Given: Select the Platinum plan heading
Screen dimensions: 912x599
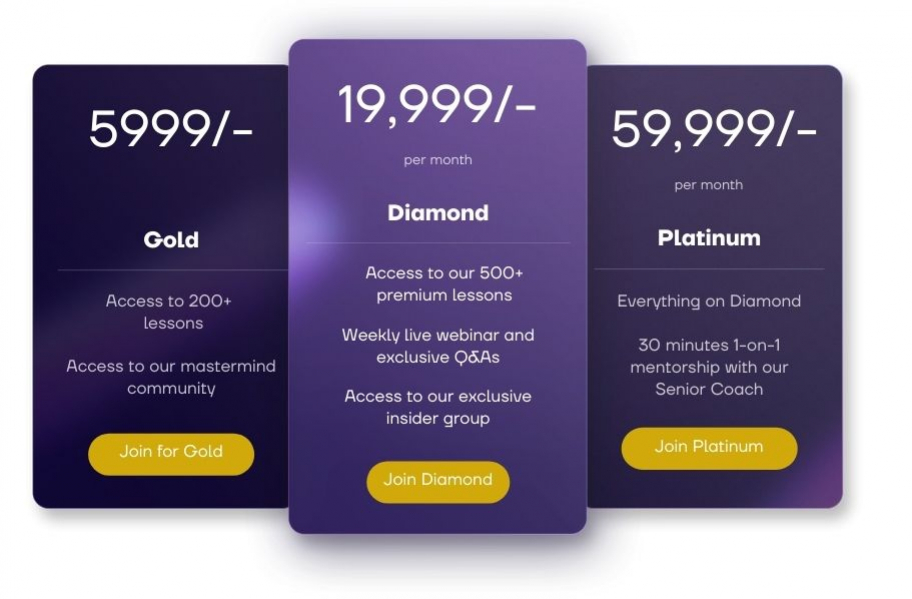Looking at the screenshot, I should (x=709, y=238).
